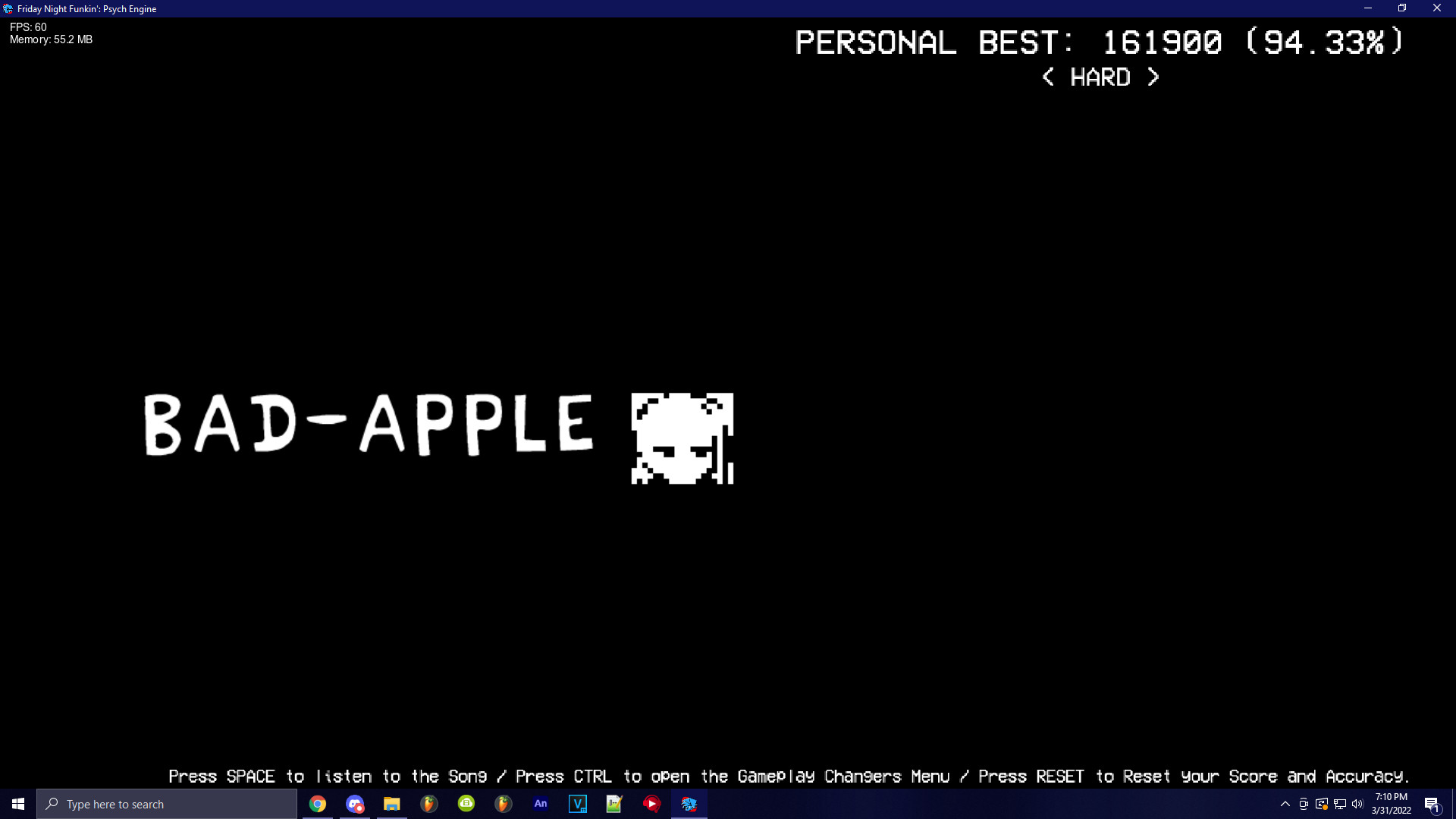The width and height of the screenshot is (1456, 819).
Task: Expand hidden icons in the system tray
Action: click(1285, 804)
